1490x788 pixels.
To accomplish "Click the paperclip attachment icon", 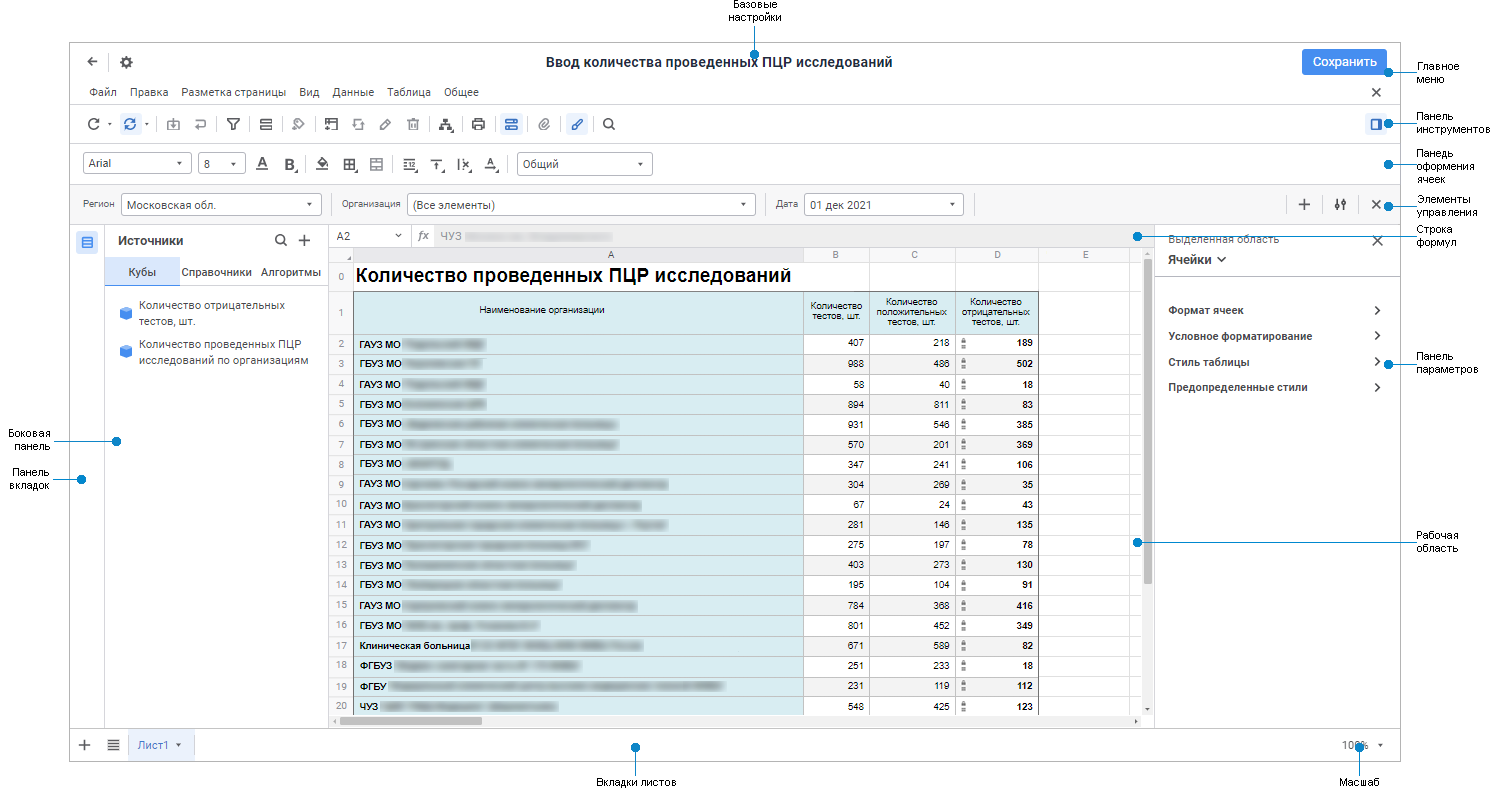I will click(x=544, y=125).
